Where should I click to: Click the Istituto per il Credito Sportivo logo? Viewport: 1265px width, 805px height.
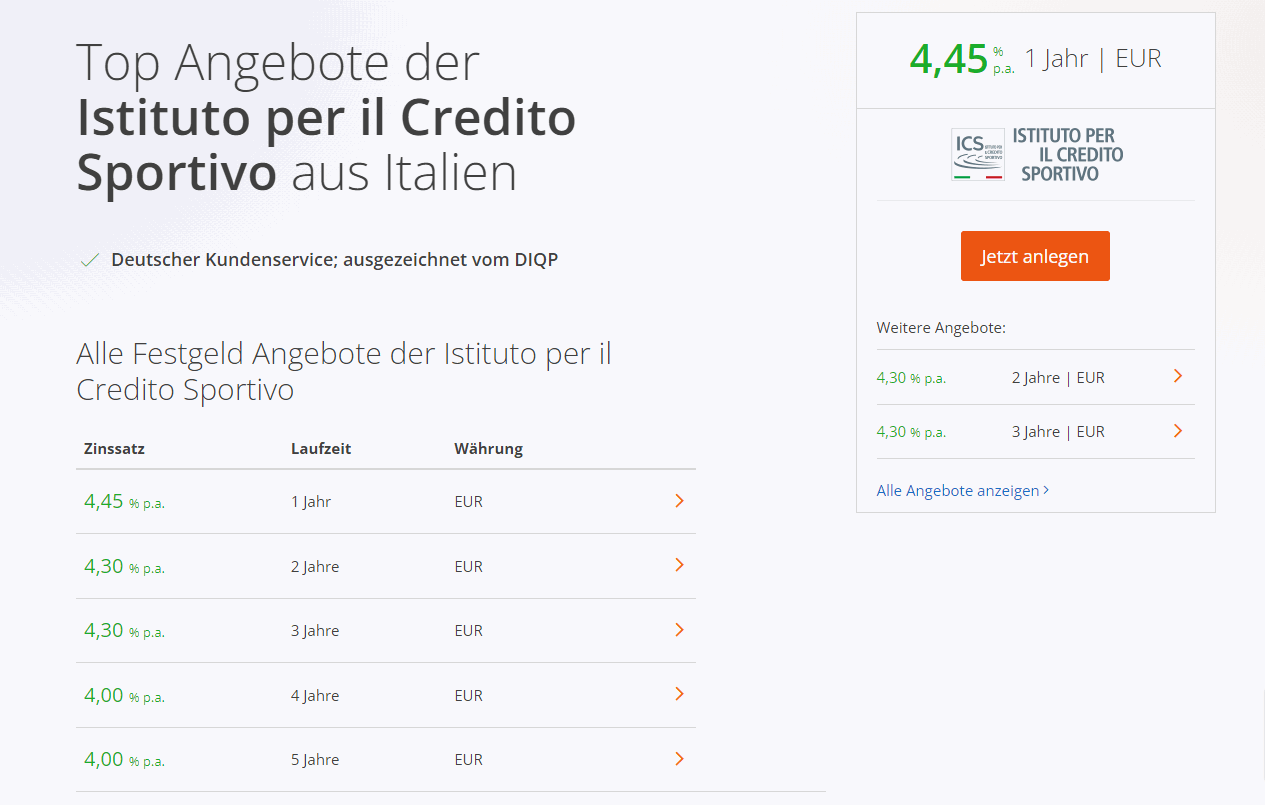pos(1037,154)
